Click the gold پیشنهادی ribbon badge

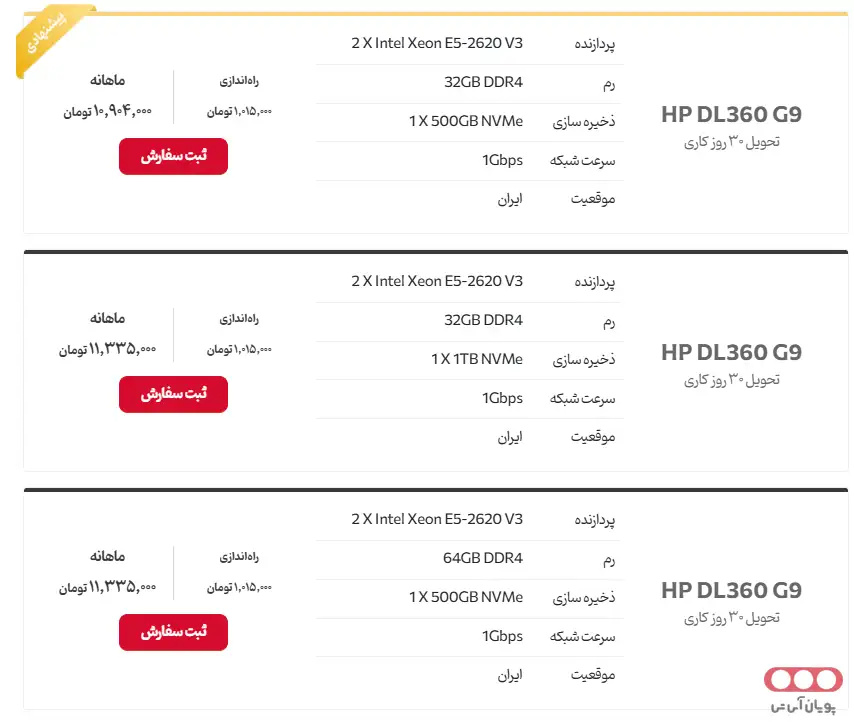[51, 37]
